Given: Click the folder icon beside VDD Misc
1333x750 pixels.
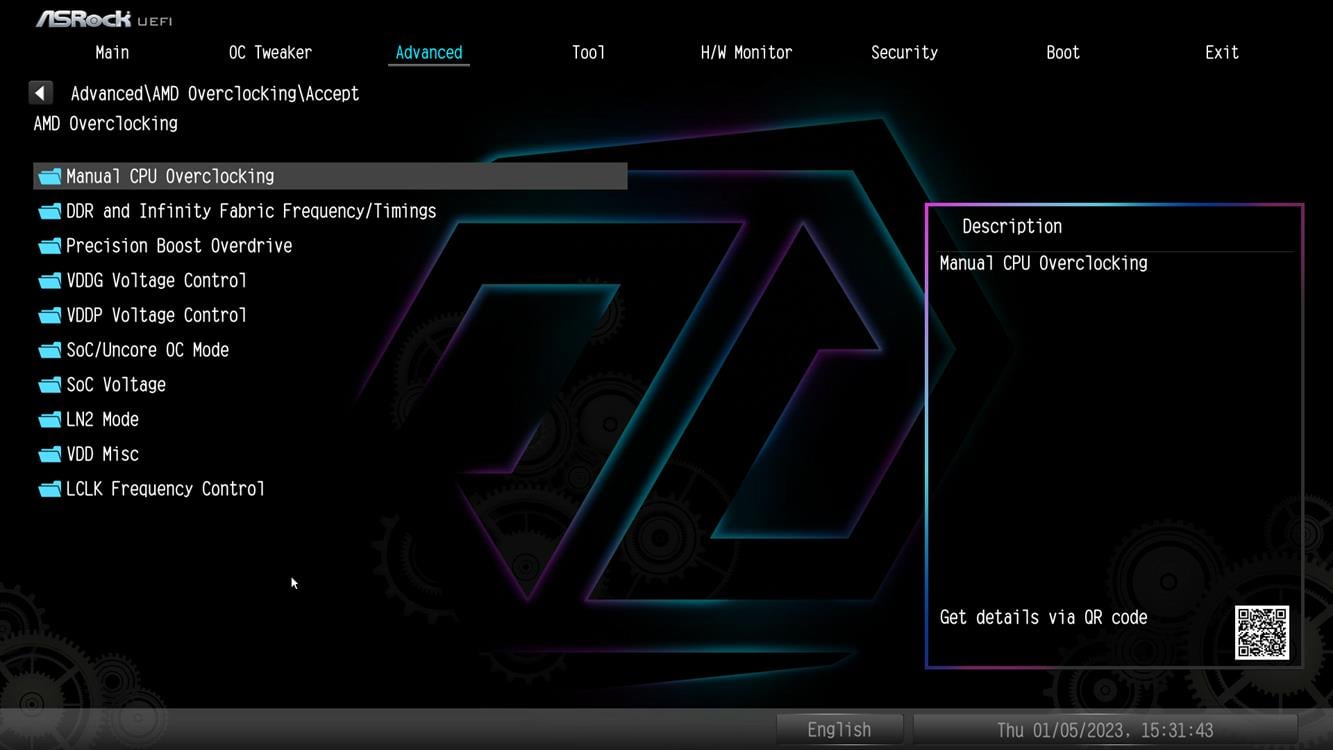Looking at the screenshot, I should coord(50,455).
